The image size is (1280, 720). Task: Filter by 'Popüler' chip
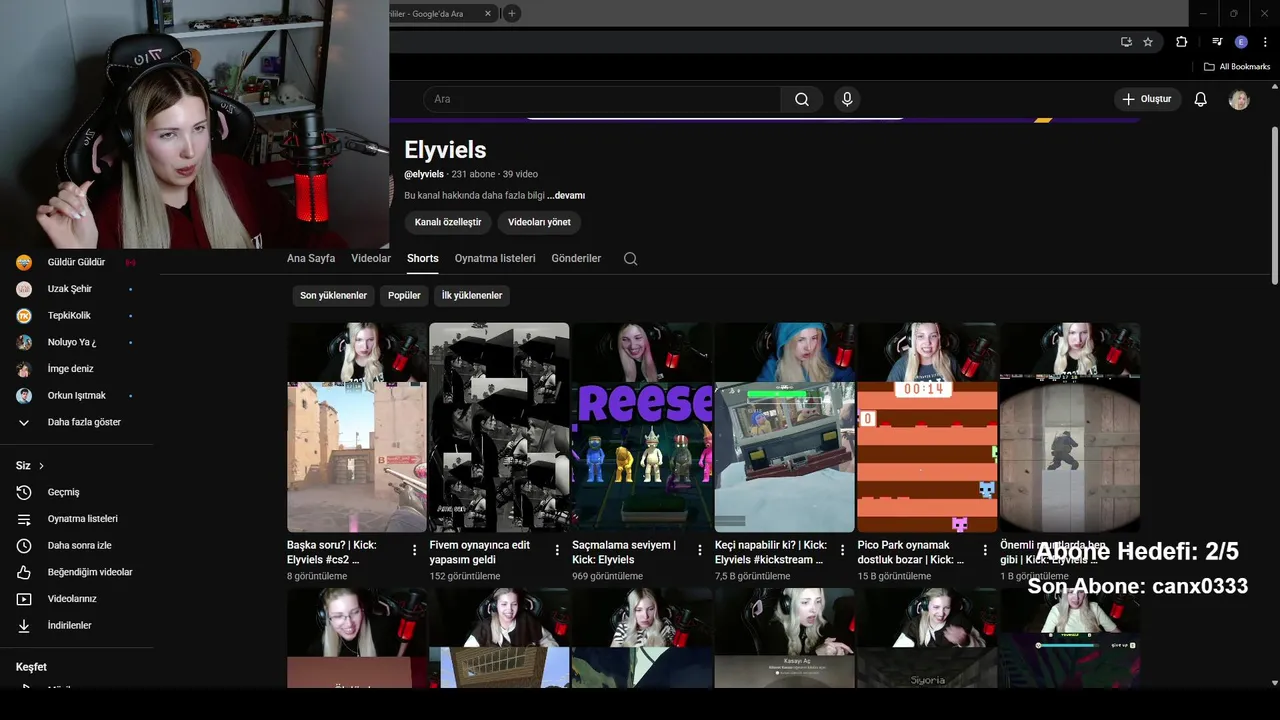point(404,295)
